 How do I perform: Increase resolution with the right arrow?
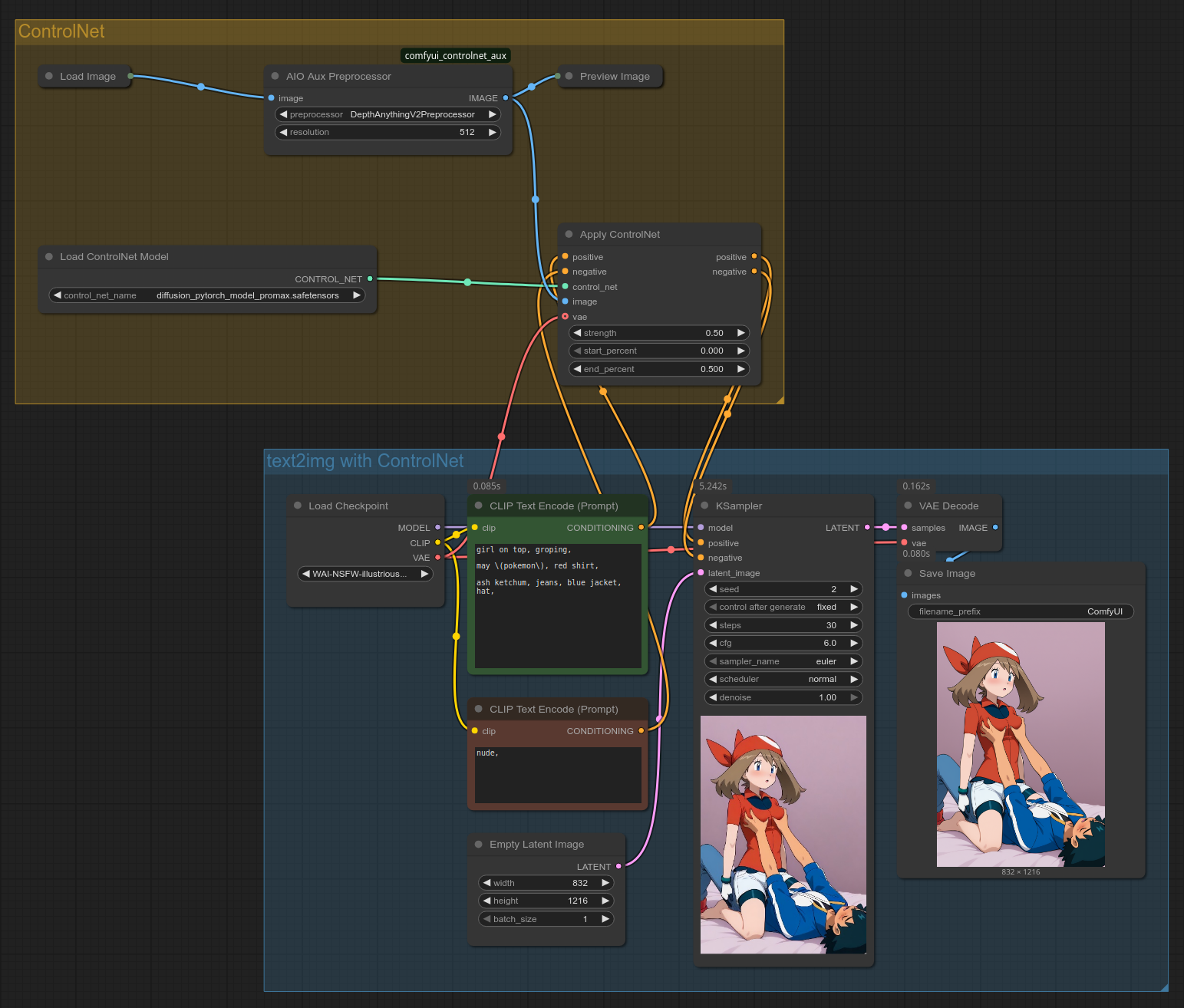tap(493, 132)
